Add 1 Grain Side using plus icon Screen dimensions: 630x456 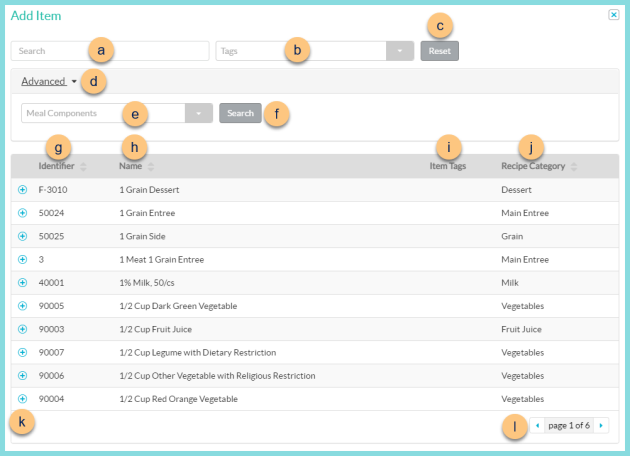(x=22, y=236)
